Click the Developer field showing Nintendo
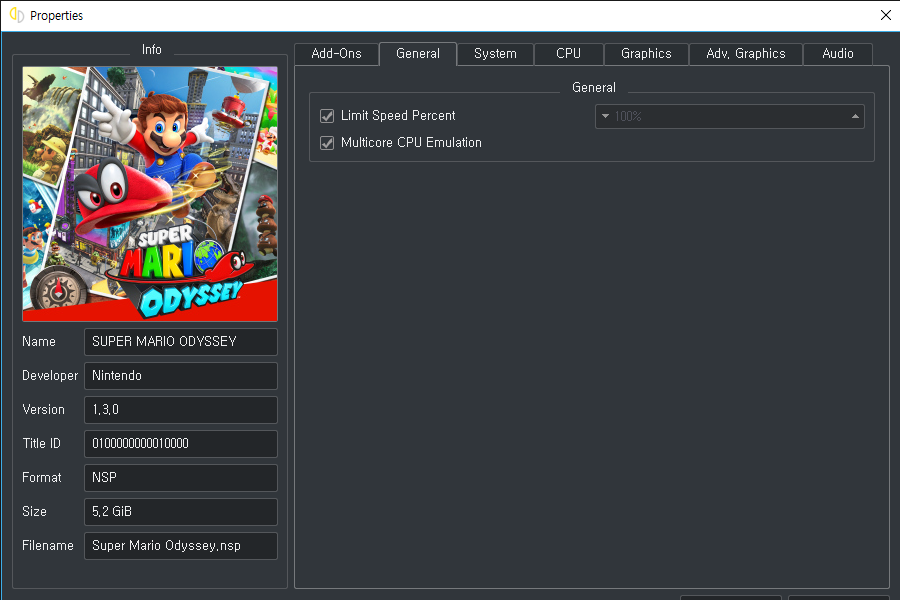Screen dimensions: 900x600 181,376
